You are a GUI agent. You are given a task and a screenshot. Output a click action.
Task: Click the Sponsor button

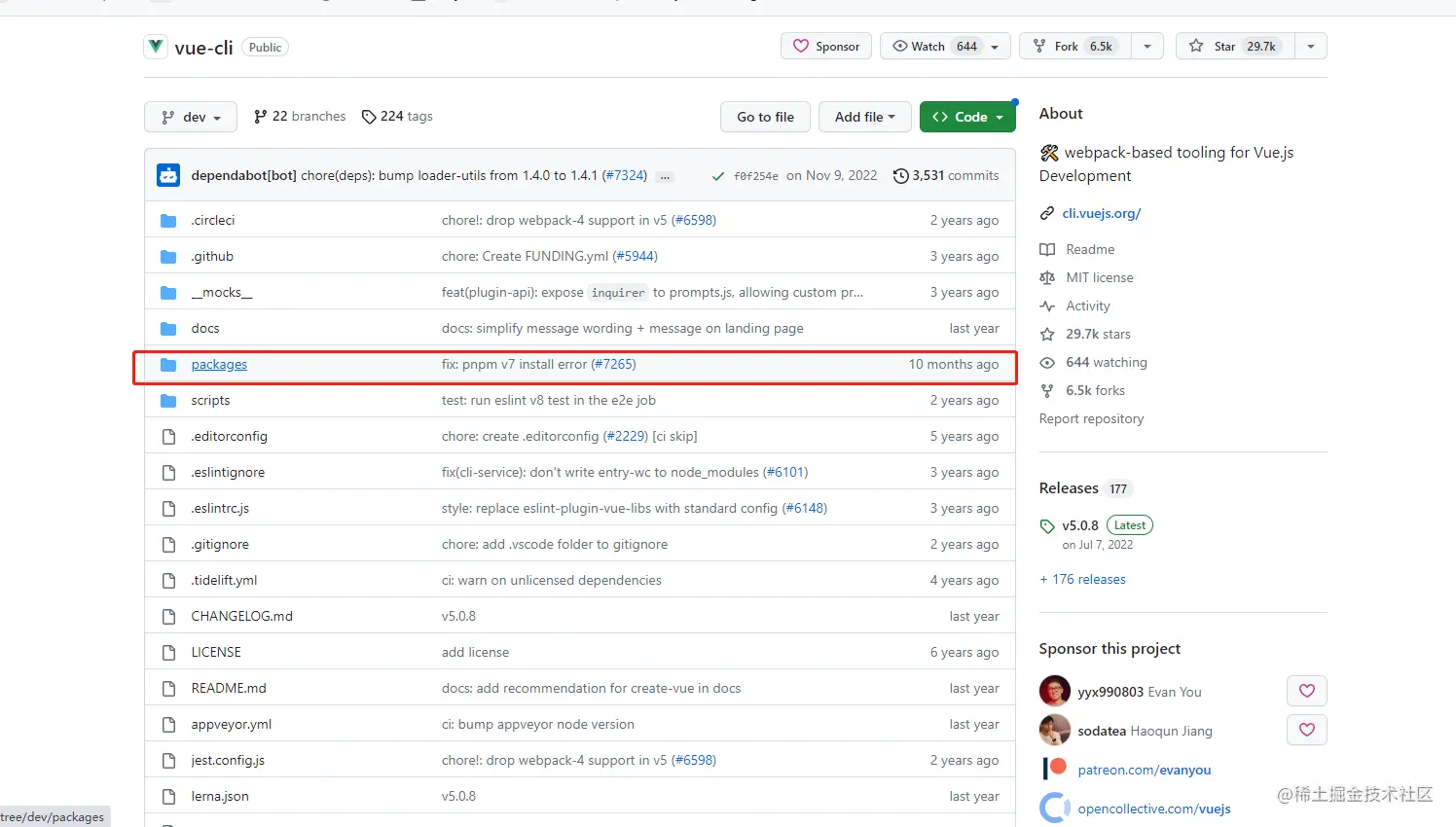[826, 47]
